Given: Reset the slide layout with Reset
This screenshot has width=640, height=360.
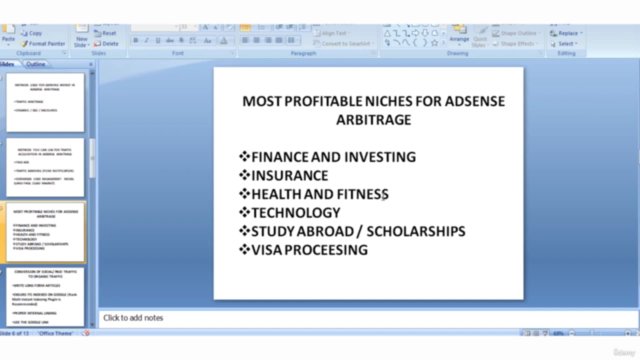Looking at the screenshot, I should coord(105,33).
